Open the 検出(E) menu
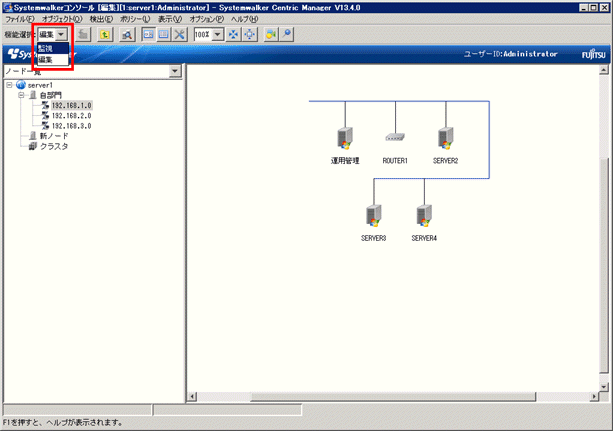613x431 pixels. 101,19
